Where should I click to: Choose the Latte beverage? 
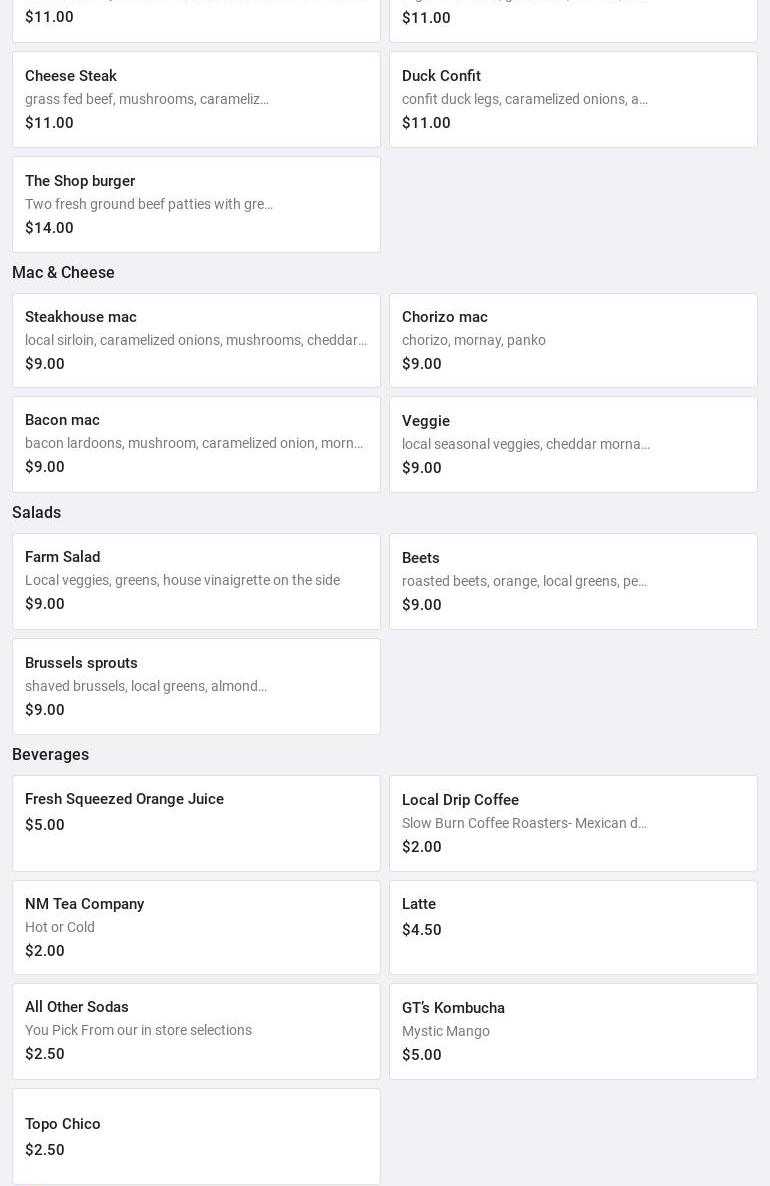pyautogui.click(x=573, y=927)
